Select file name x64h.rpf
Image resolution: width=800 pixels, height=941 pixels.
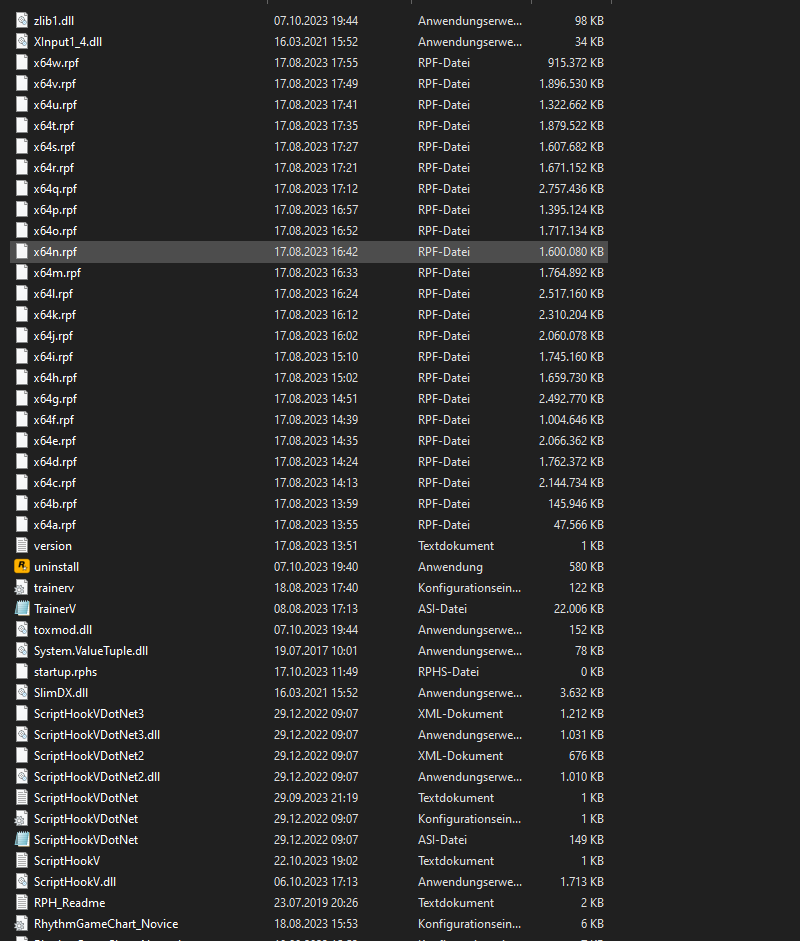point(55,377)
